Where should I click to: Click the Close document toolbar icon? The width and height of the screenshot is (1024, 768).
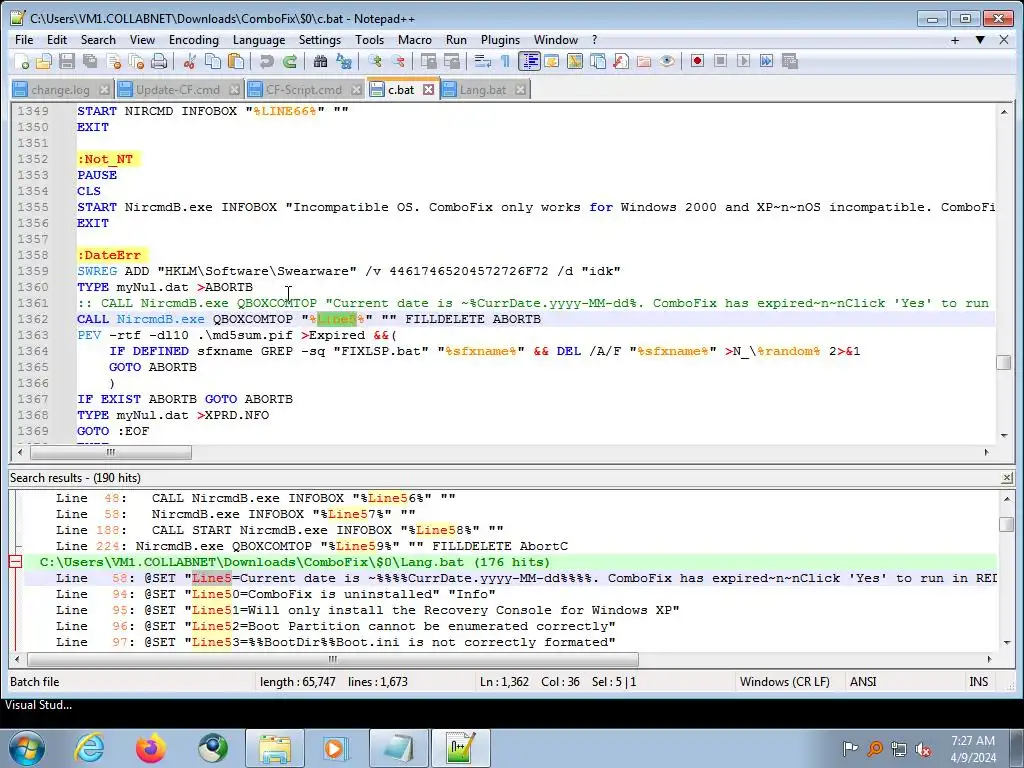(x=113, y=61)
